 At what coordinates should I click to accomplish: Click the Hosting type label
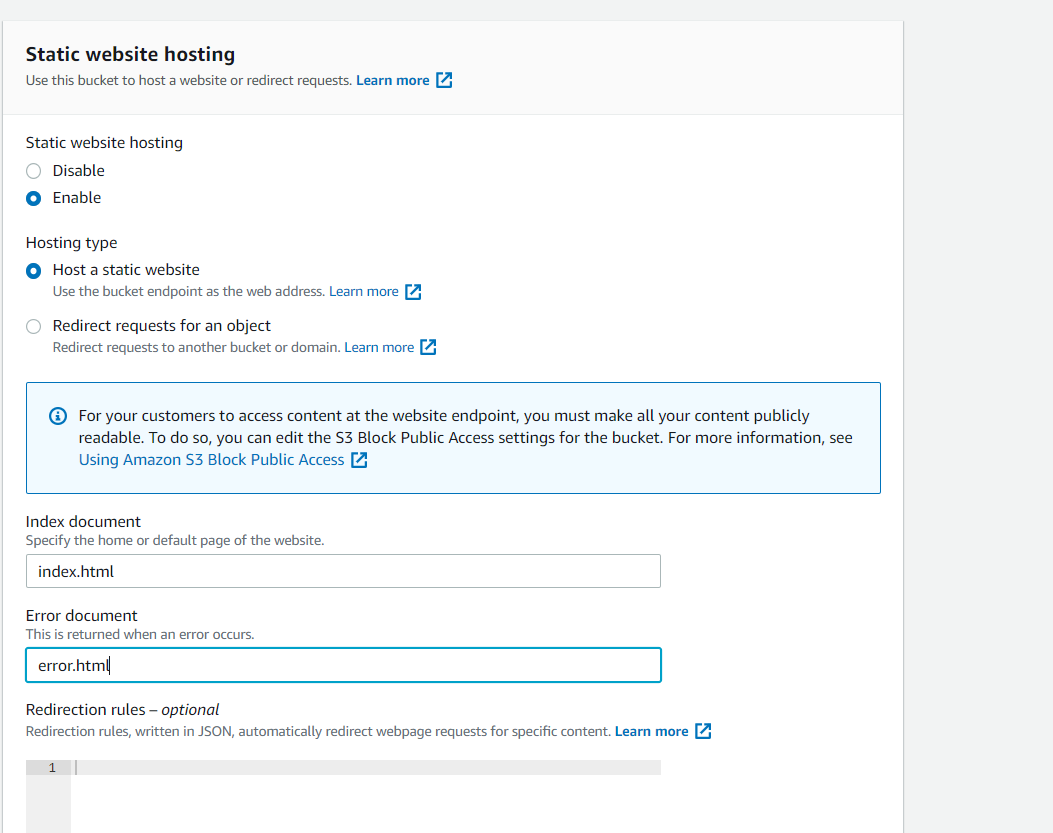[x=71, y=243]
